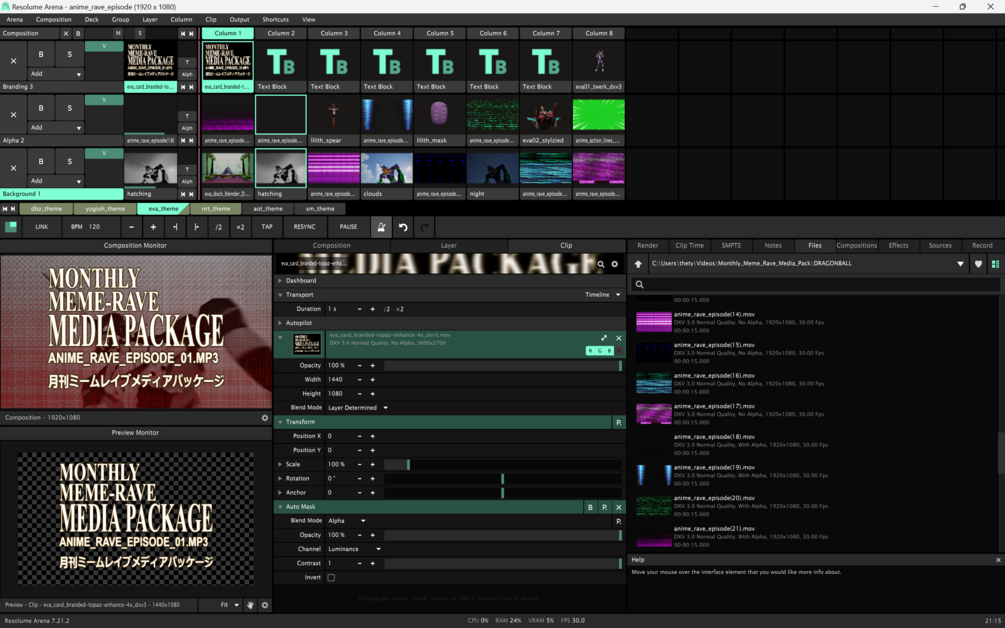Clear the composition with the top X button
Screen dimensions: 1005x628
pyautogui.click(x=65, y=33)
